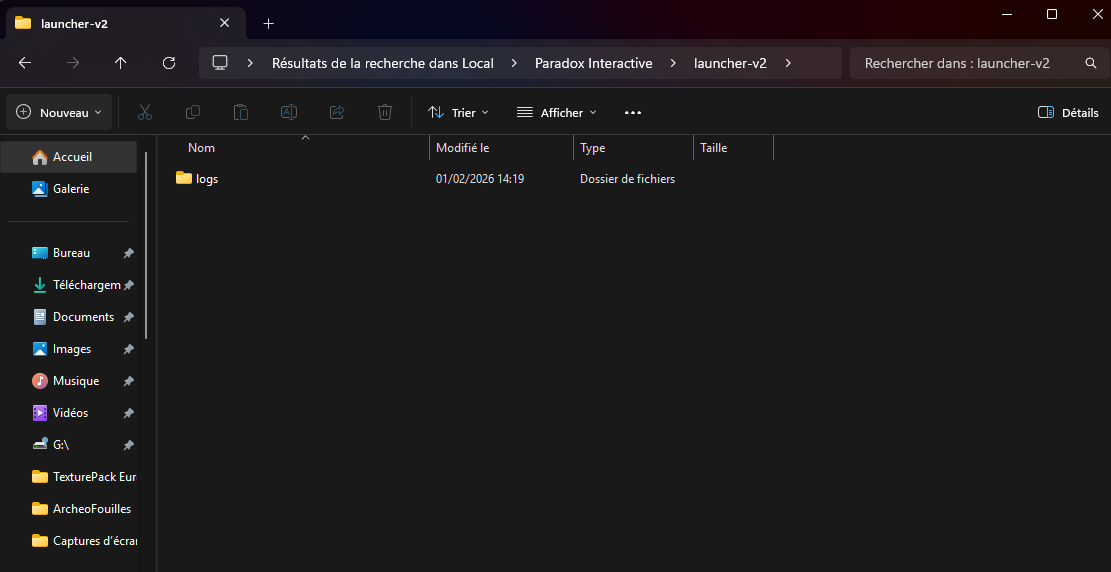Select the logs folder name
The height and width of the screenshot is (572, 1111).
(207, 179)
